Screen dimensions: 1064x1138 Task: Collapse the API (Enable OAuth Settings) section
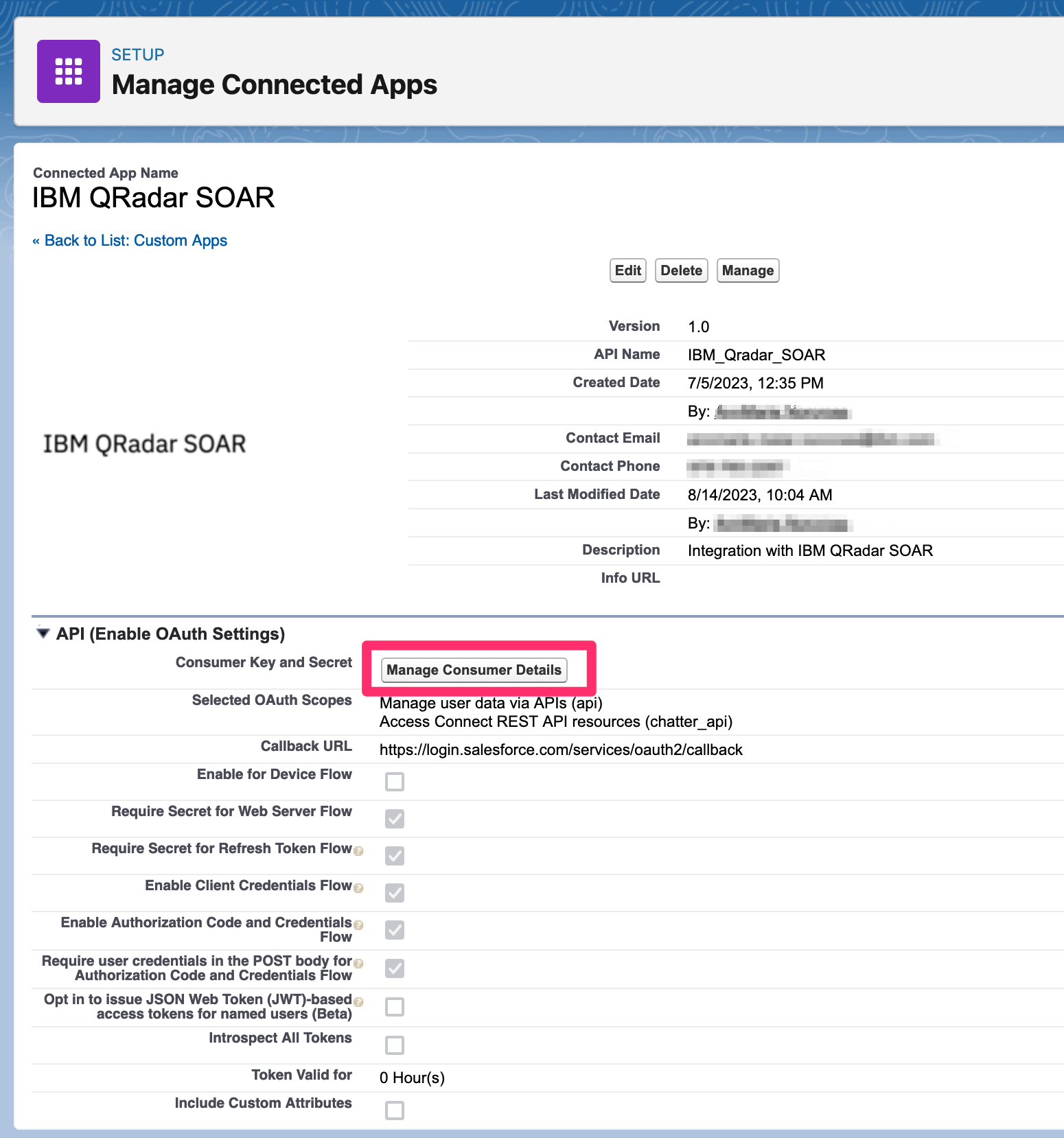pyautogui.click(x=43, y=634)
